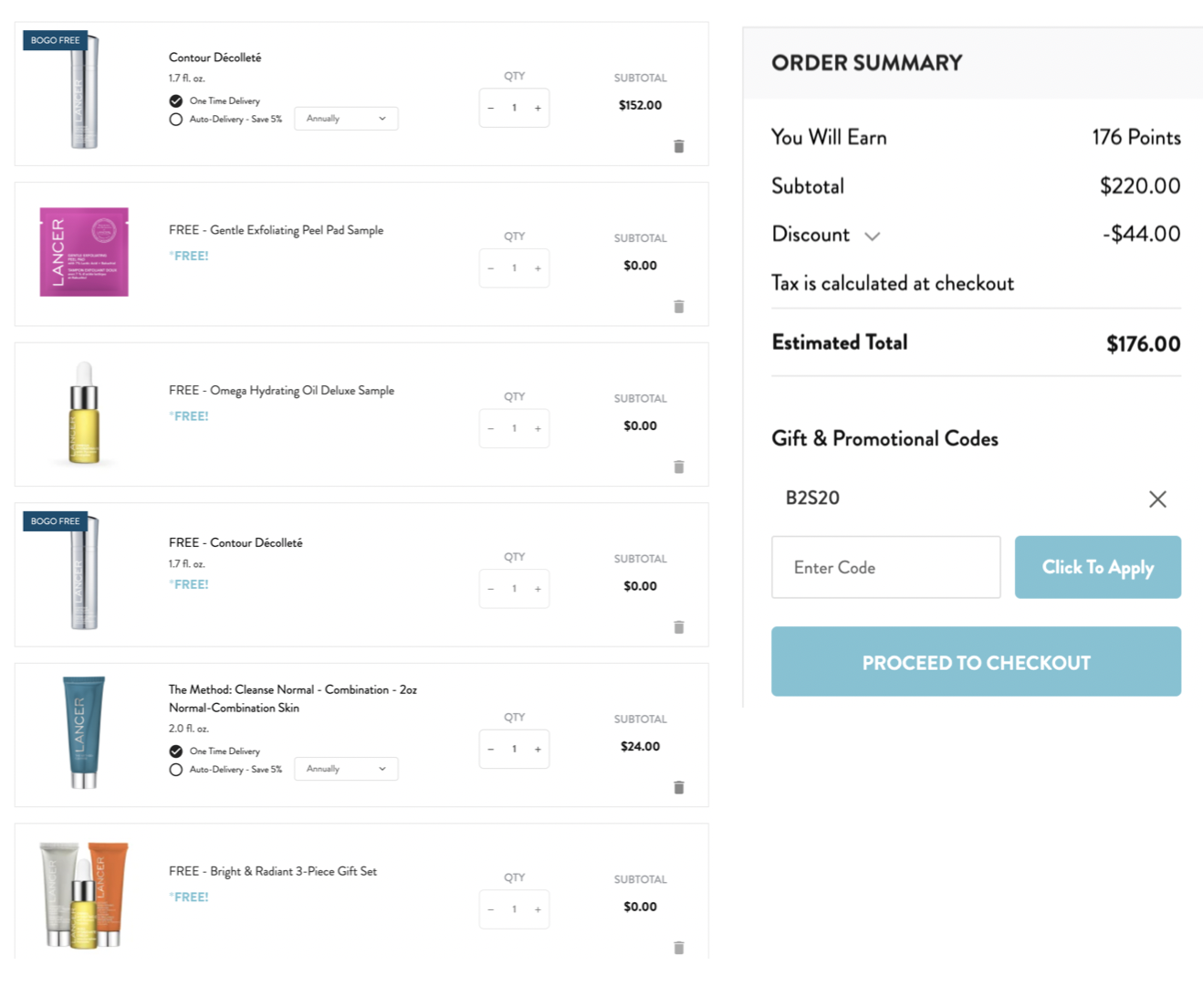Focus the Enter Code input field
The width and height of the screenshot is (1203, 1008).
885,567
